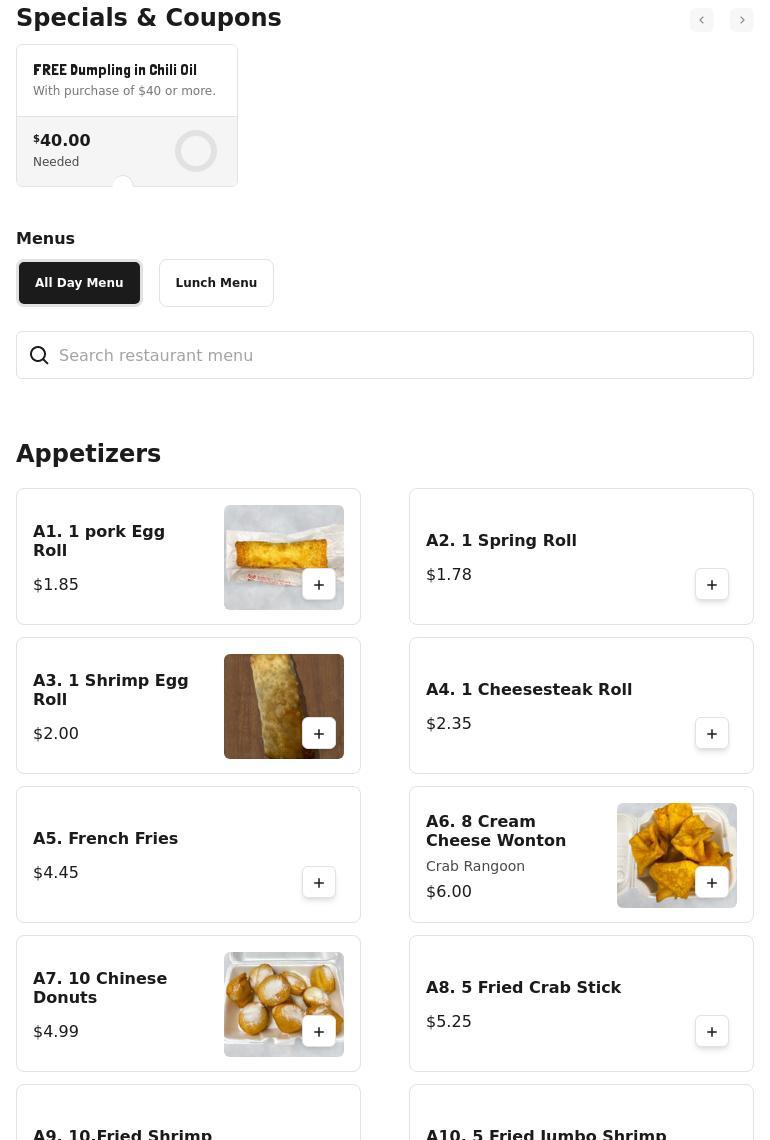Open the A4 1 Cheesesteak Roll title

point(529,689)
